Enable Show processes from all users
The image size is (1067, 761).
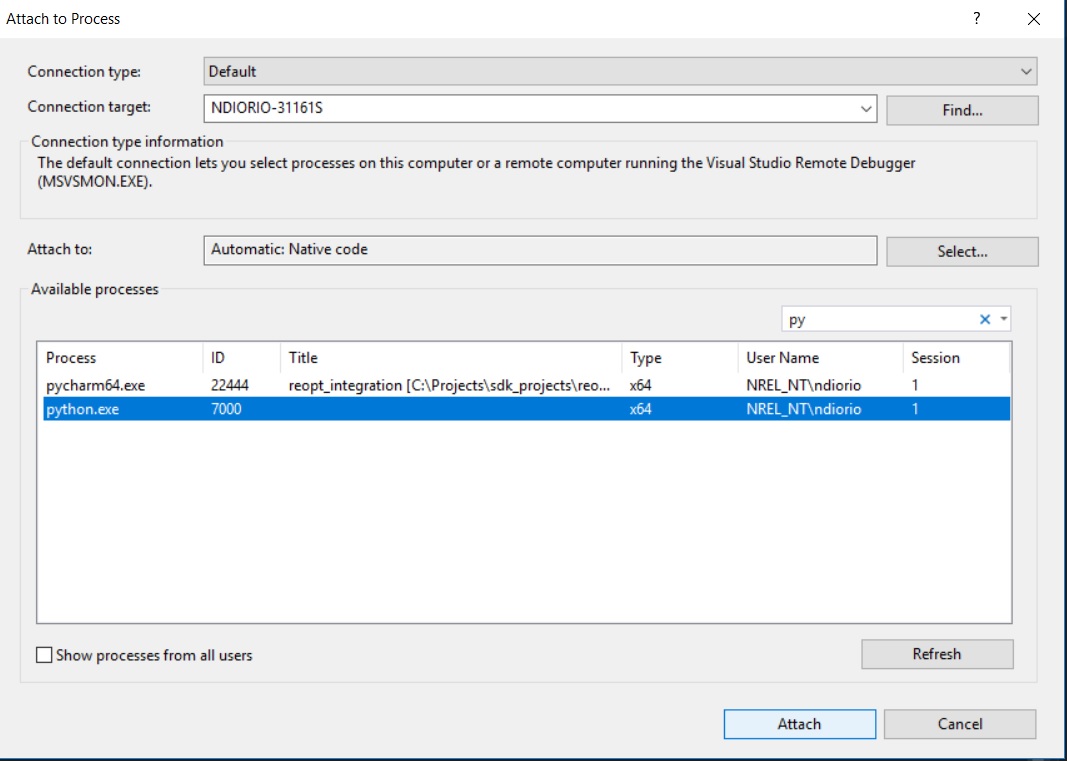point(44,656)
